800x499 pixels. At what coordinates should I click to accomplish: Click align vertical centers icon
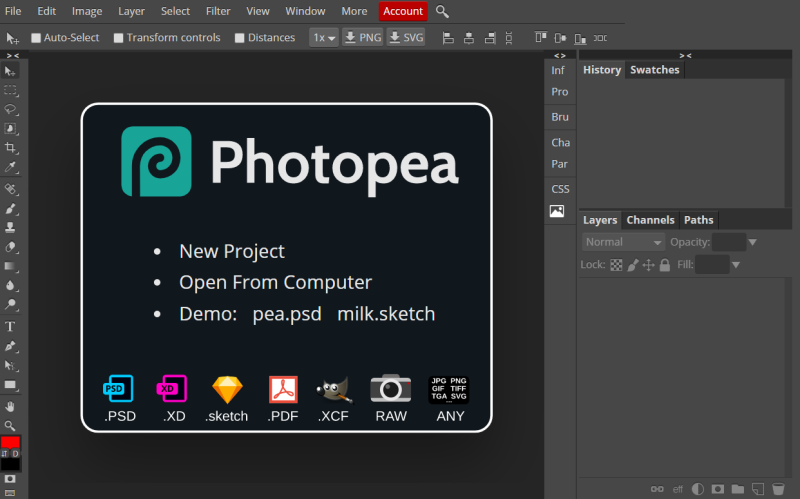[560, 38]
